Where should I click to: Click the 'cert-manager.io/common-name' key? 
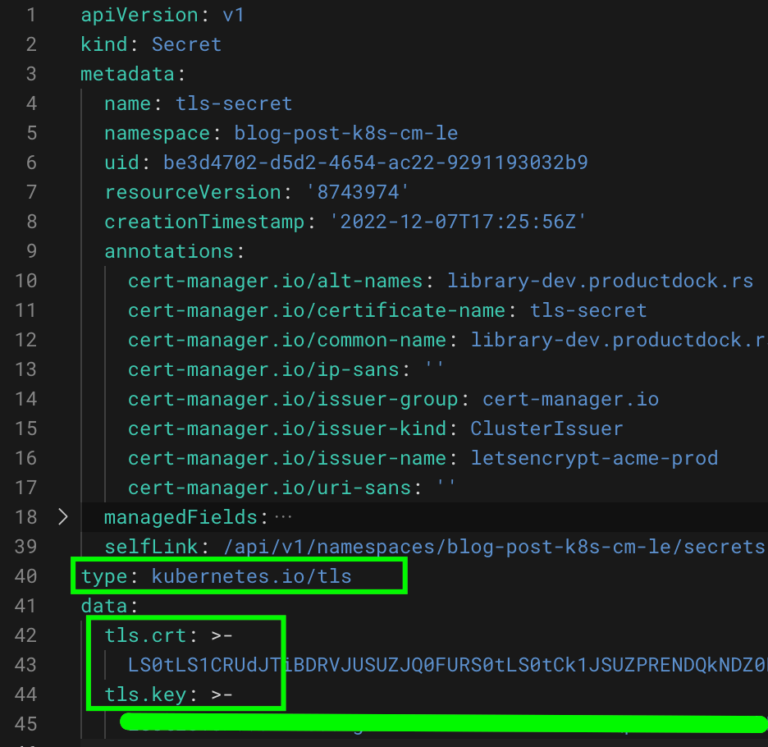click(287, 340)
